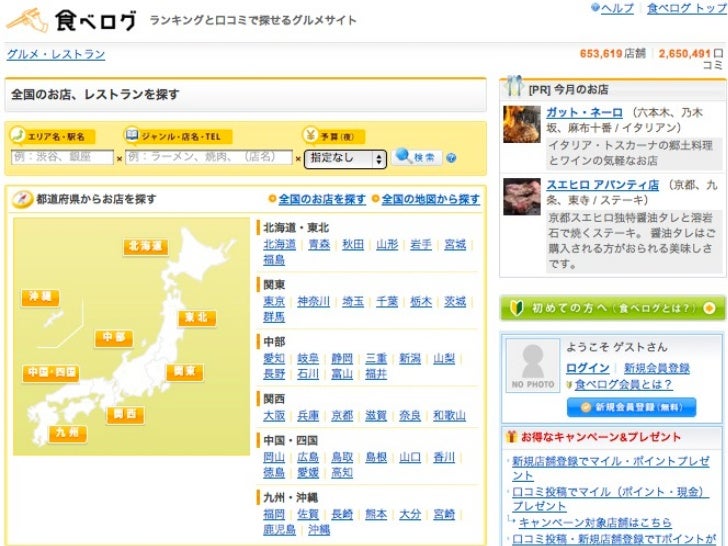
Task: Open 和歌山 prefecture link
Action: tap(449, 416)
